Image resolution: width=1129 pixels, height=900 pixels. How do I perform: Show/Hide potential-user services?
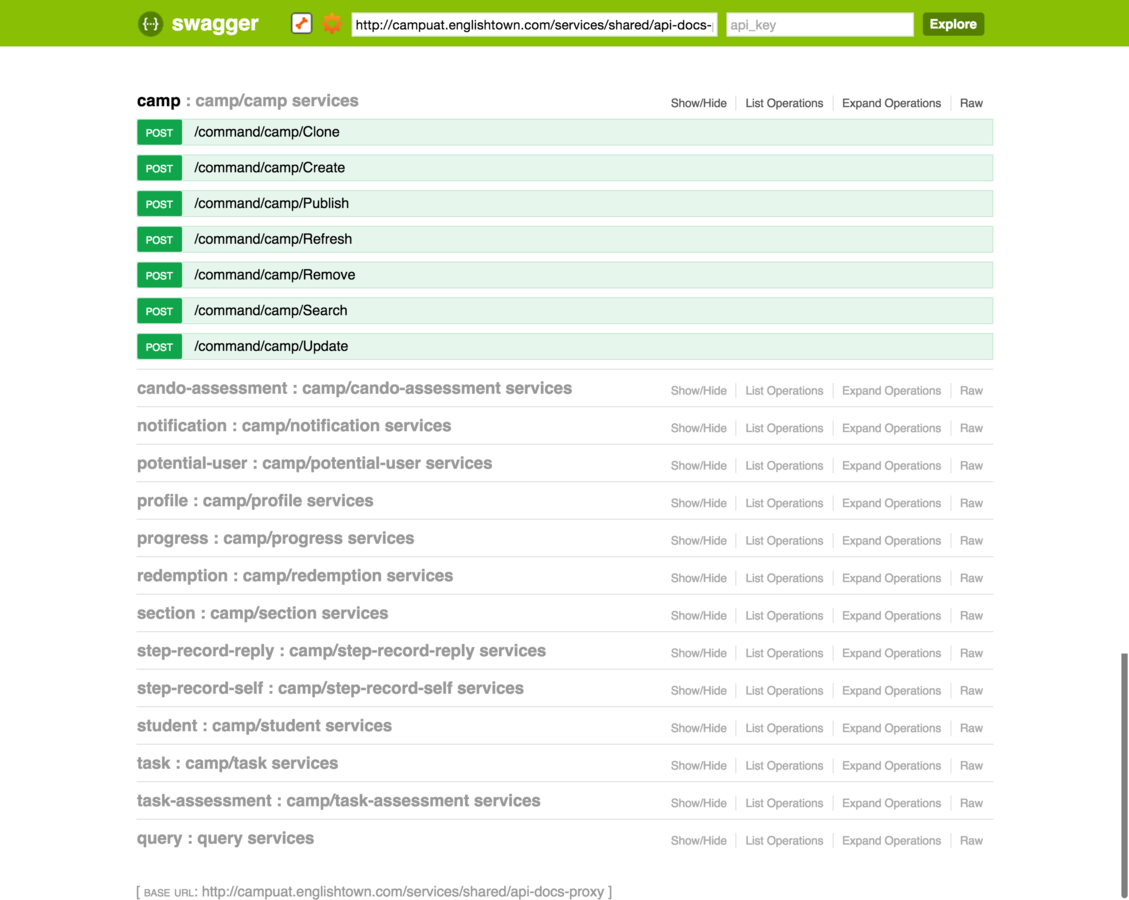point(698,465)
